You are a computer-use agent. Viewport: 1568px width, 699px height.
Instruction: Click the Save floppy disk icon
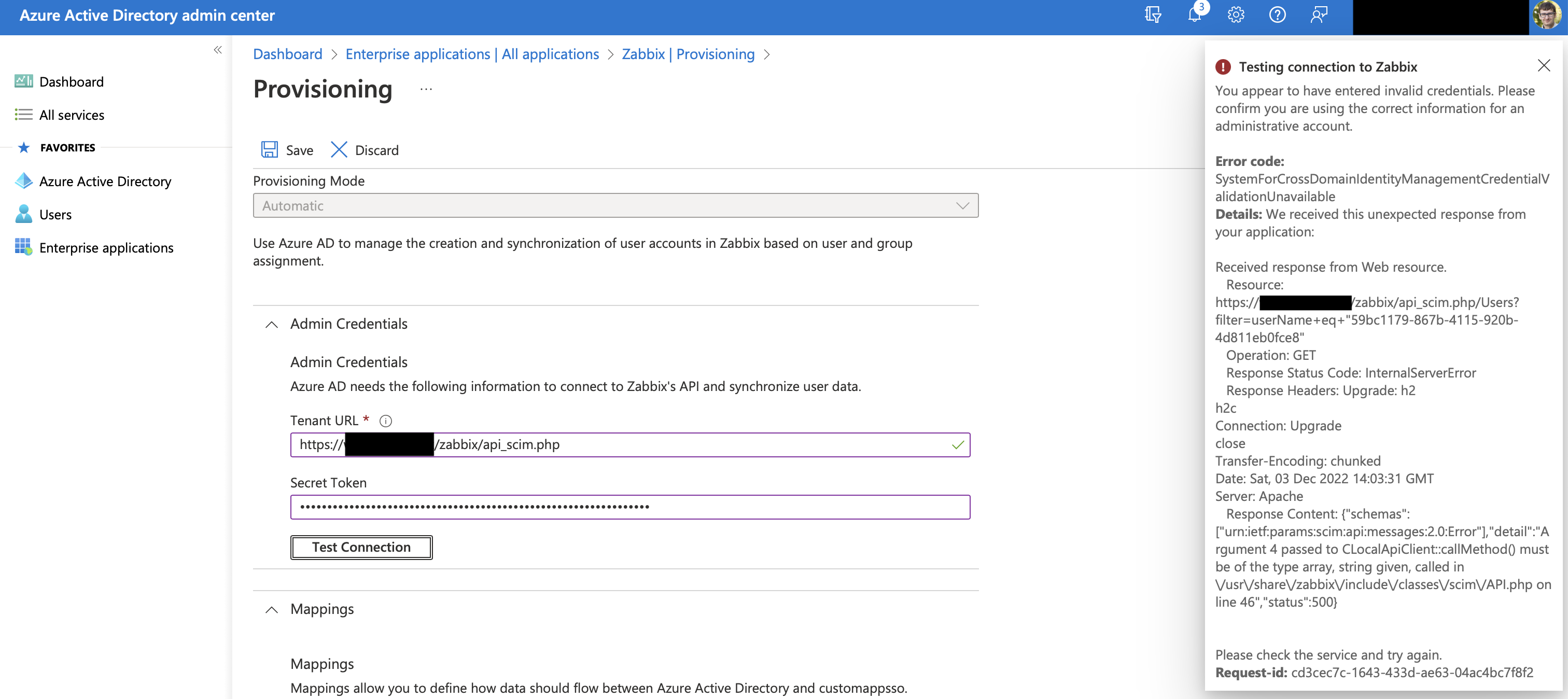269,150
